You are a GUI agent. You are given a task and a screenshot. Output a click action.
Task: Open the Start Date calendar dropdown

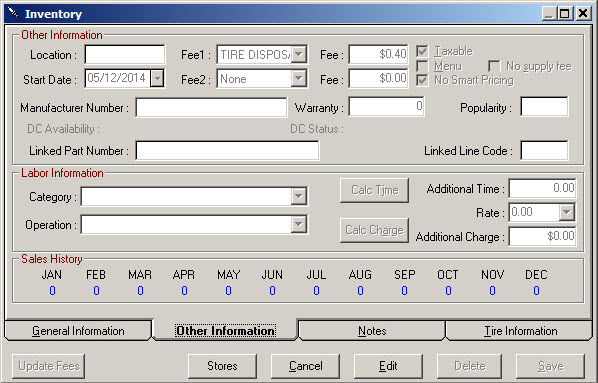tap(157, 79)
